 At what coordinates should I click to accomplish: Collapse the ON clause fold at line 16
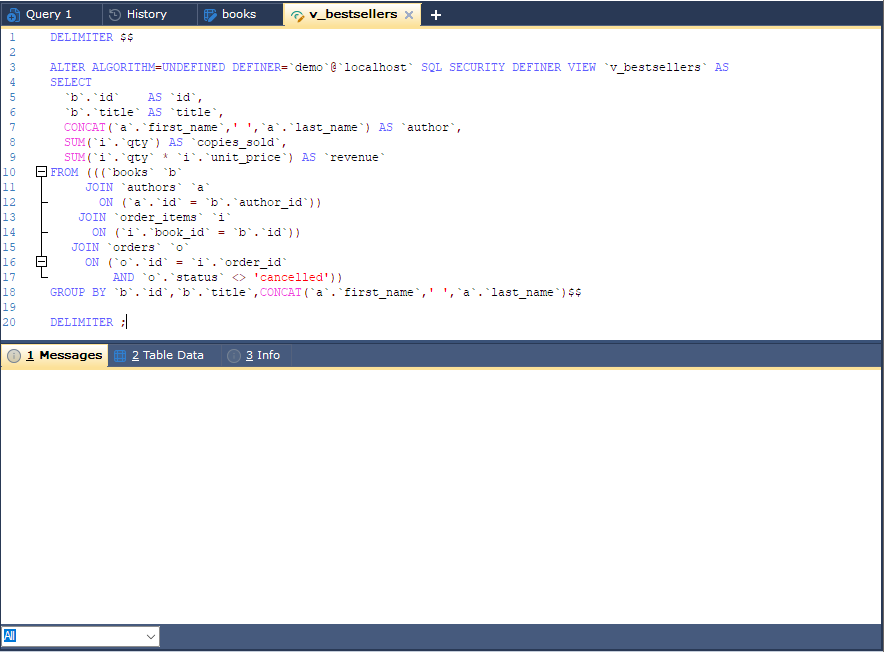point(41,262)
